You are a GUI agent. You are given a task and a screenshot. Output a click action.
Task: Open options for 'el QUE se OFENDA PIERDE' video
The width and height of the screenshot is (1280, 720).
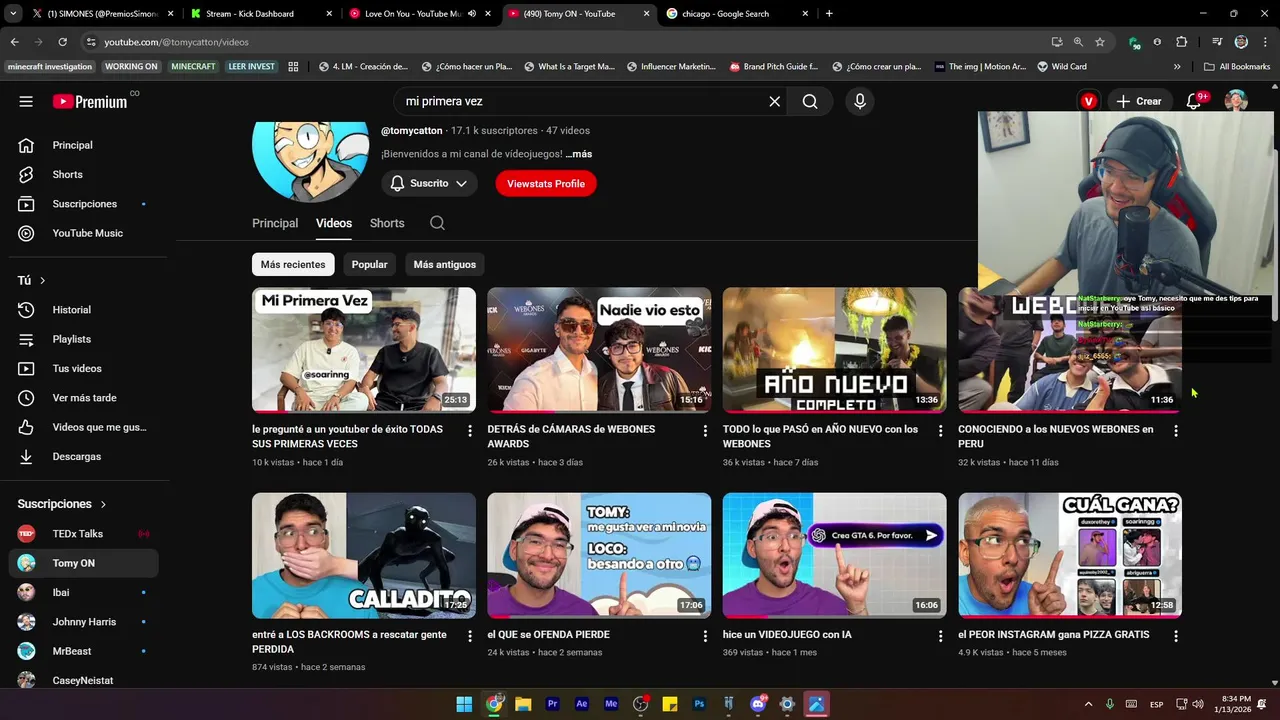[705, 636]
